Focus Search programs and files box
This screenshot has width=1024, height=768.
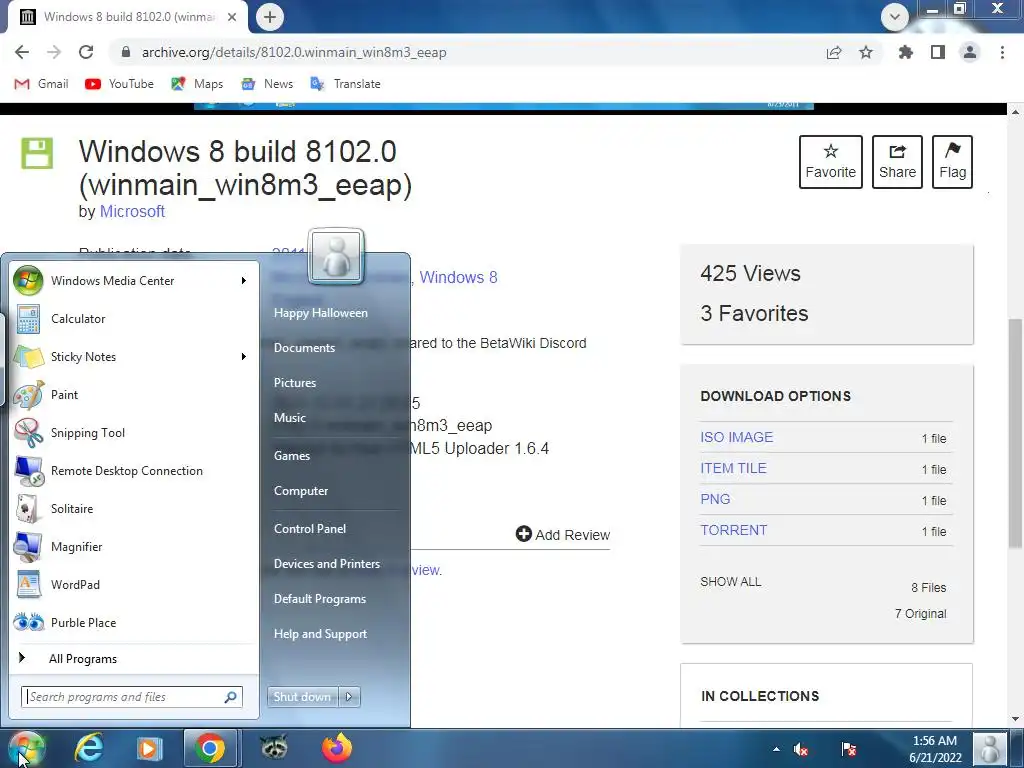(x=132, y=697)
